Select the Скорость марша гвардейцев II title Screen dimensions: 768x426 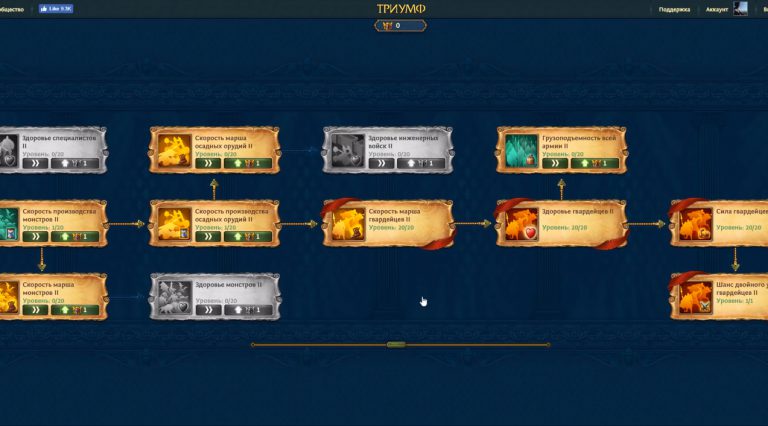pyautogui.click(x=394, y=215)
